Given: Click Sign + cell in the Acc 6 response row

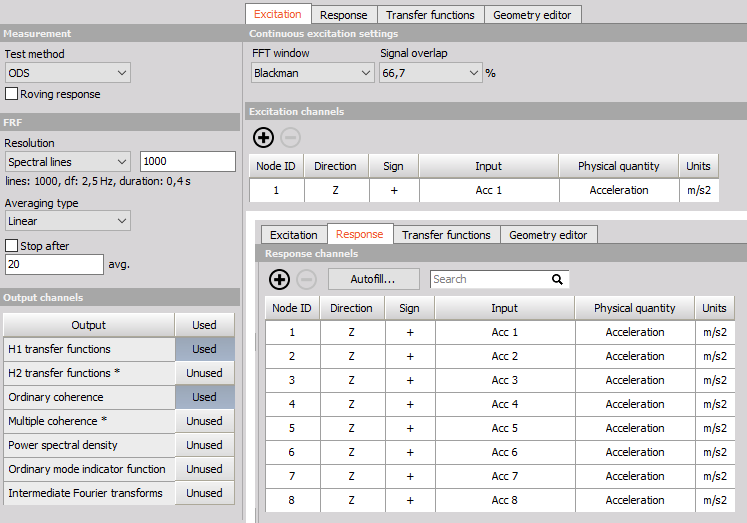Looking at the screenshot, I should [x=410, y=452].
